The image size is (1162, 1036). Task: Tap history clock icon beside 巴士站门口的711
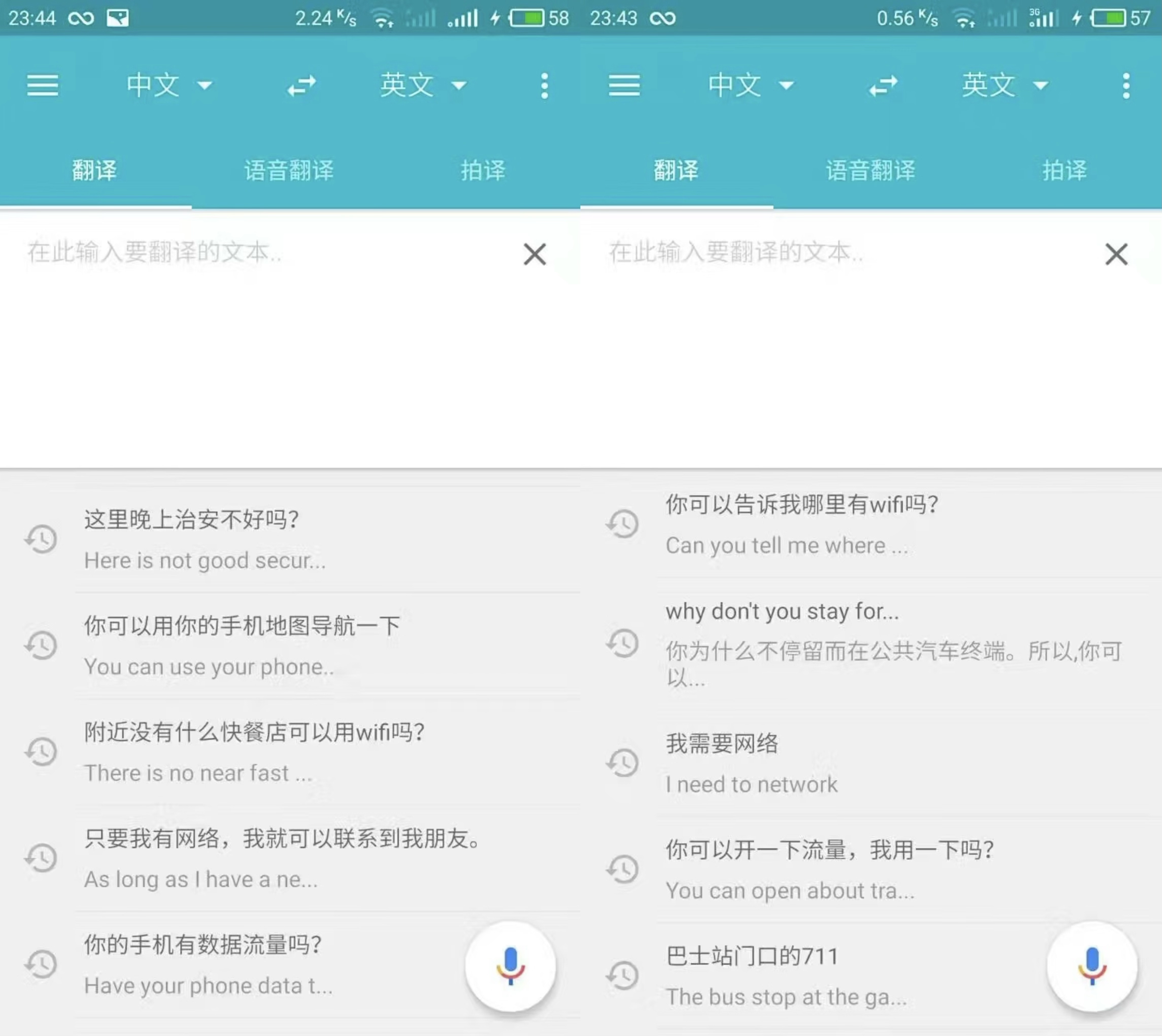[x=622, y=976]
